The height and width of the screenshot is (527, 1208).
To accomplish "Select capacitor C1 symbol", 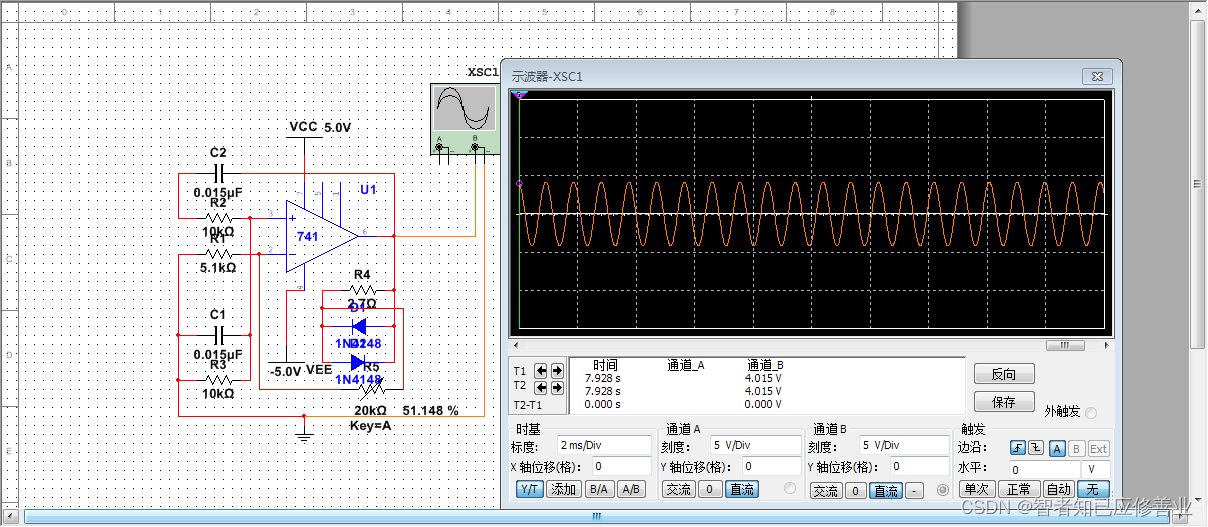I will pyautogui.click(x=218, y=333).
